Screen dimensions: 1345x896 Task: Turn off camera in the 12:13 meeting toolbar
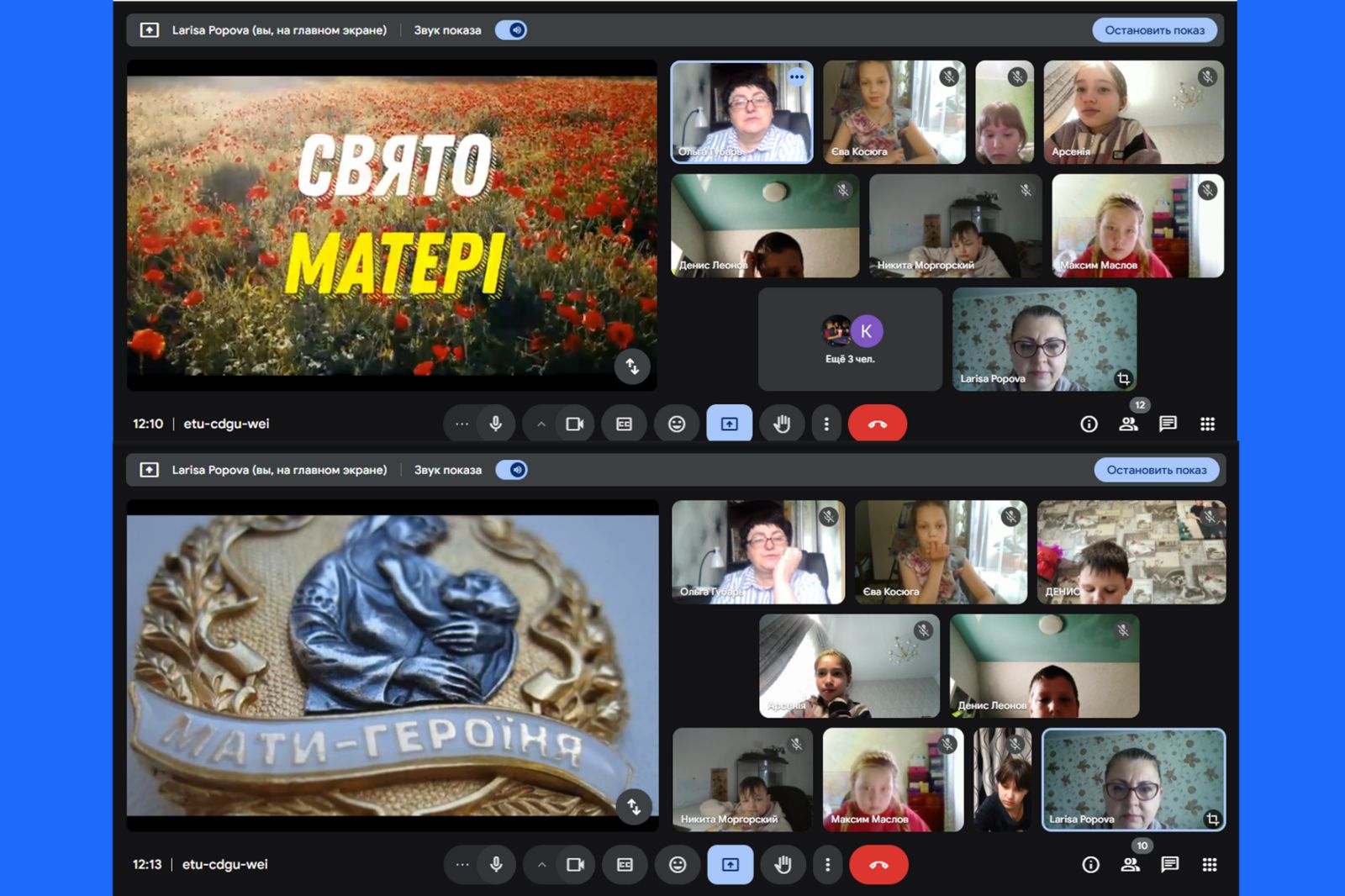pos(576,864)
